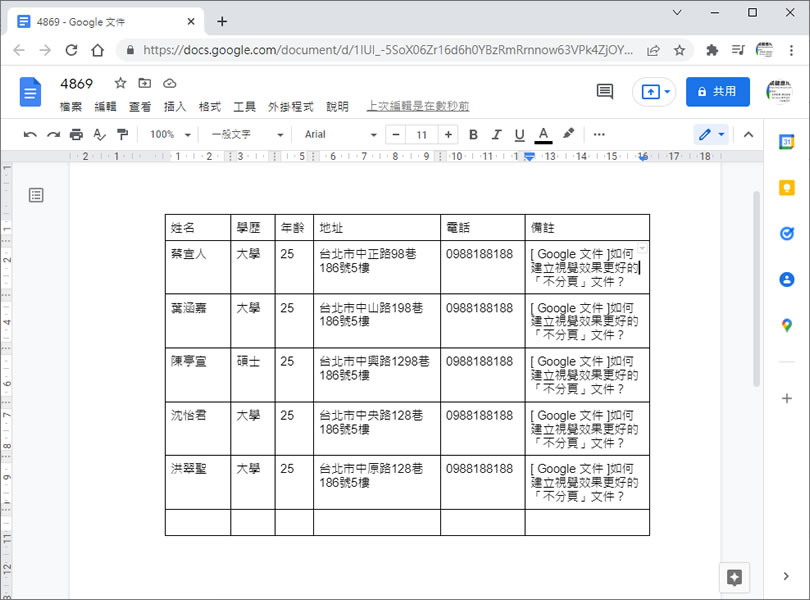810x600 pixels.
Task: Click the Undo arrow icon
Action: click(30, 135)
